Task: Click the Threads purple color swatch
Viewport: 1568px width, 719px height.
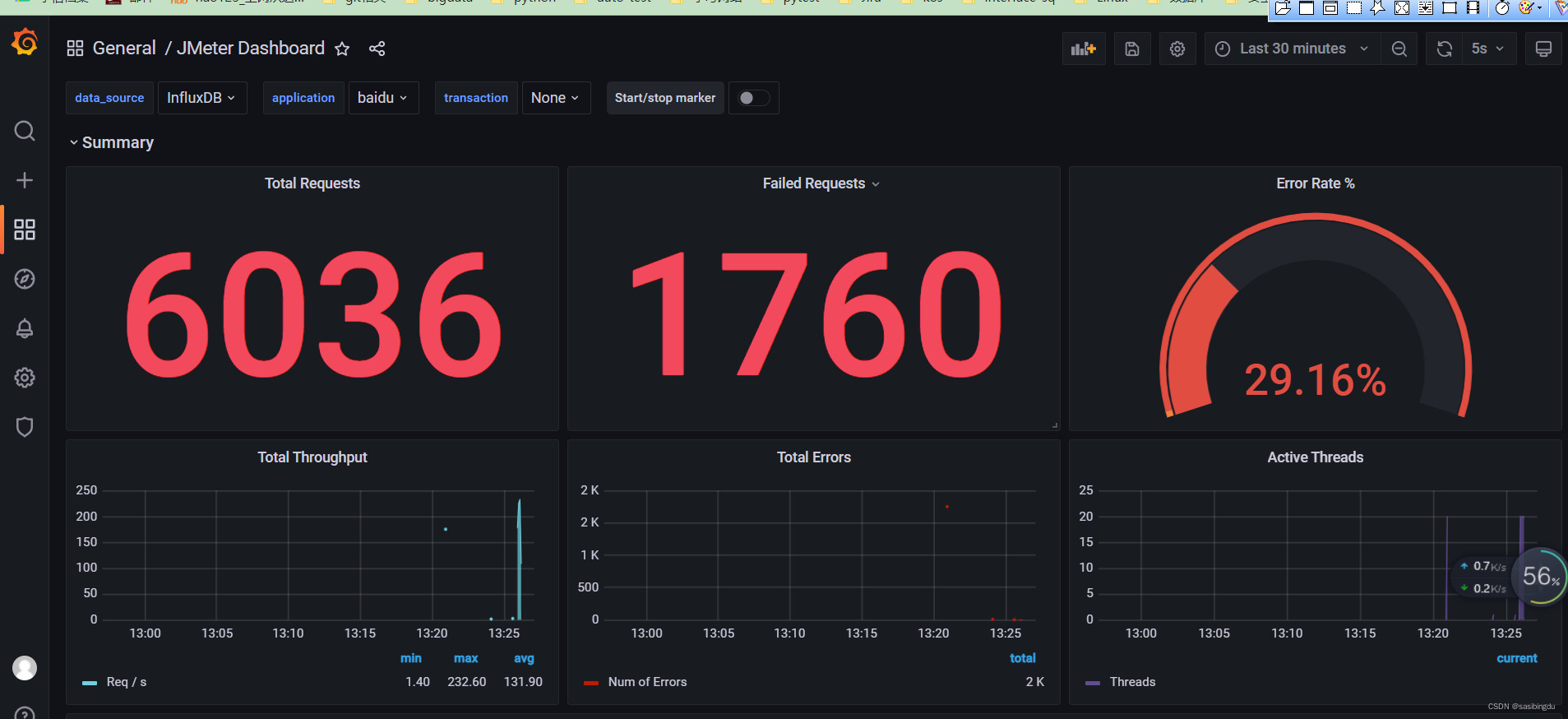Action: click(1093, 683)
